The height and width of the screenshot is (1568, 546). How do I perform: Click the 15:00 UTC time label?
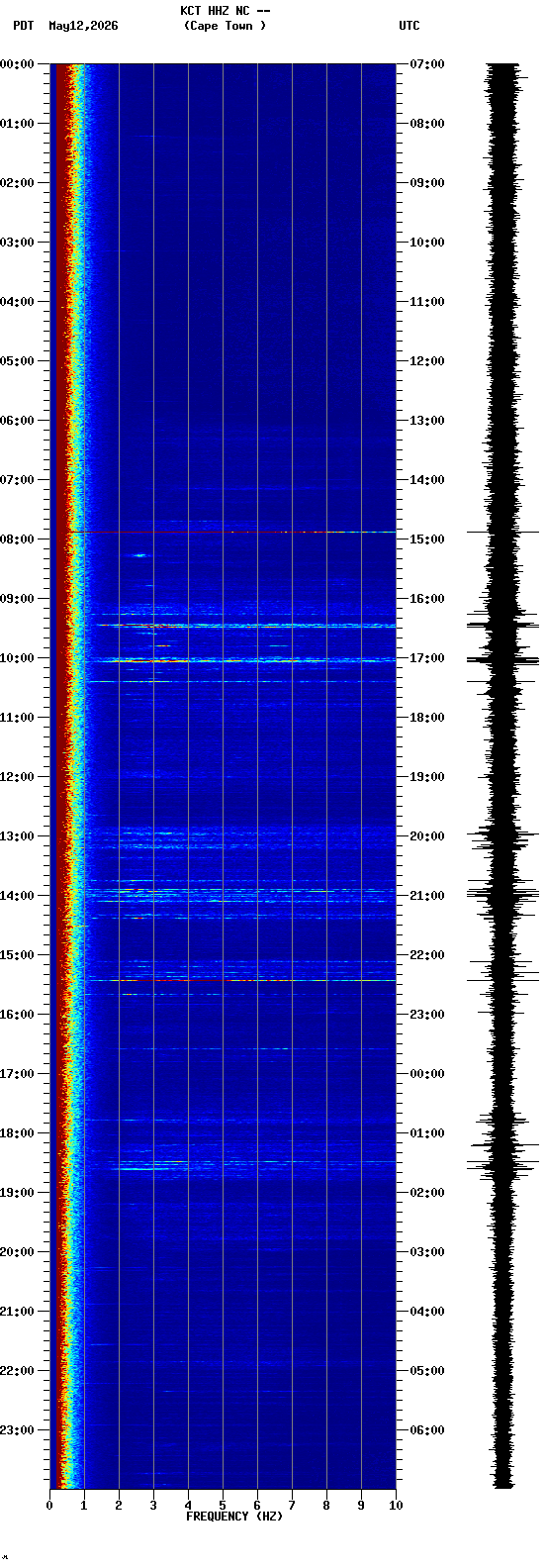pos(427,539)
